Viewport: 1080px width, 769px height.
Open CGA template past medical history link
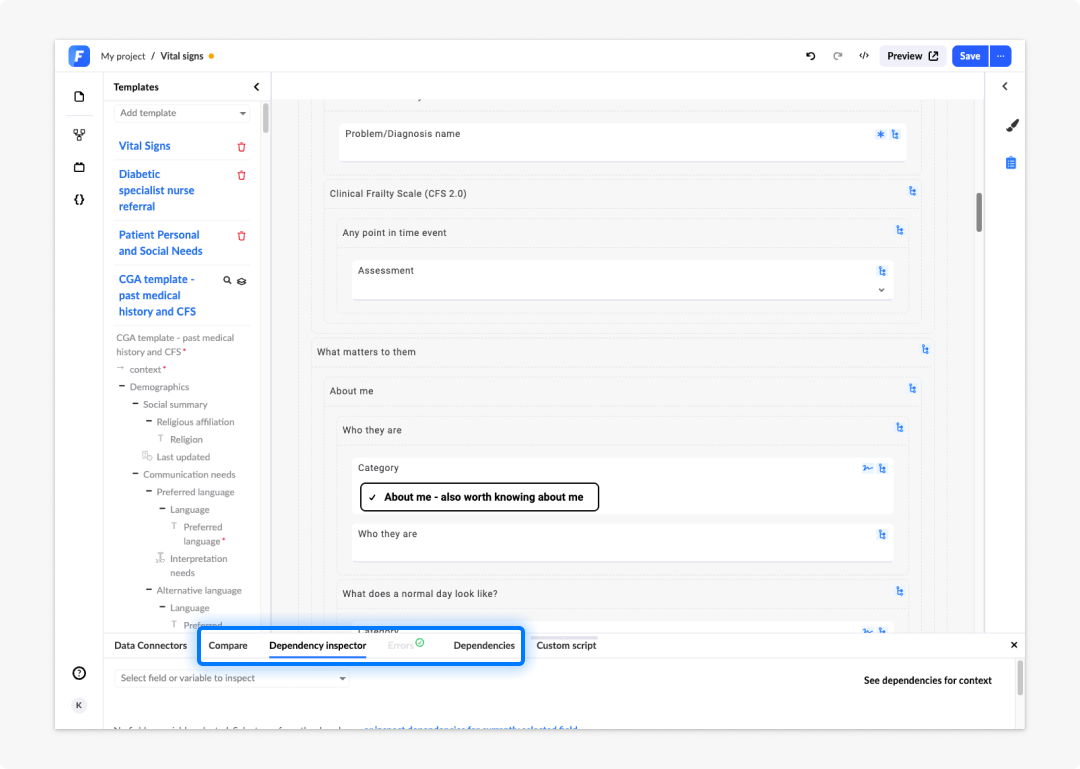[157, 295]
